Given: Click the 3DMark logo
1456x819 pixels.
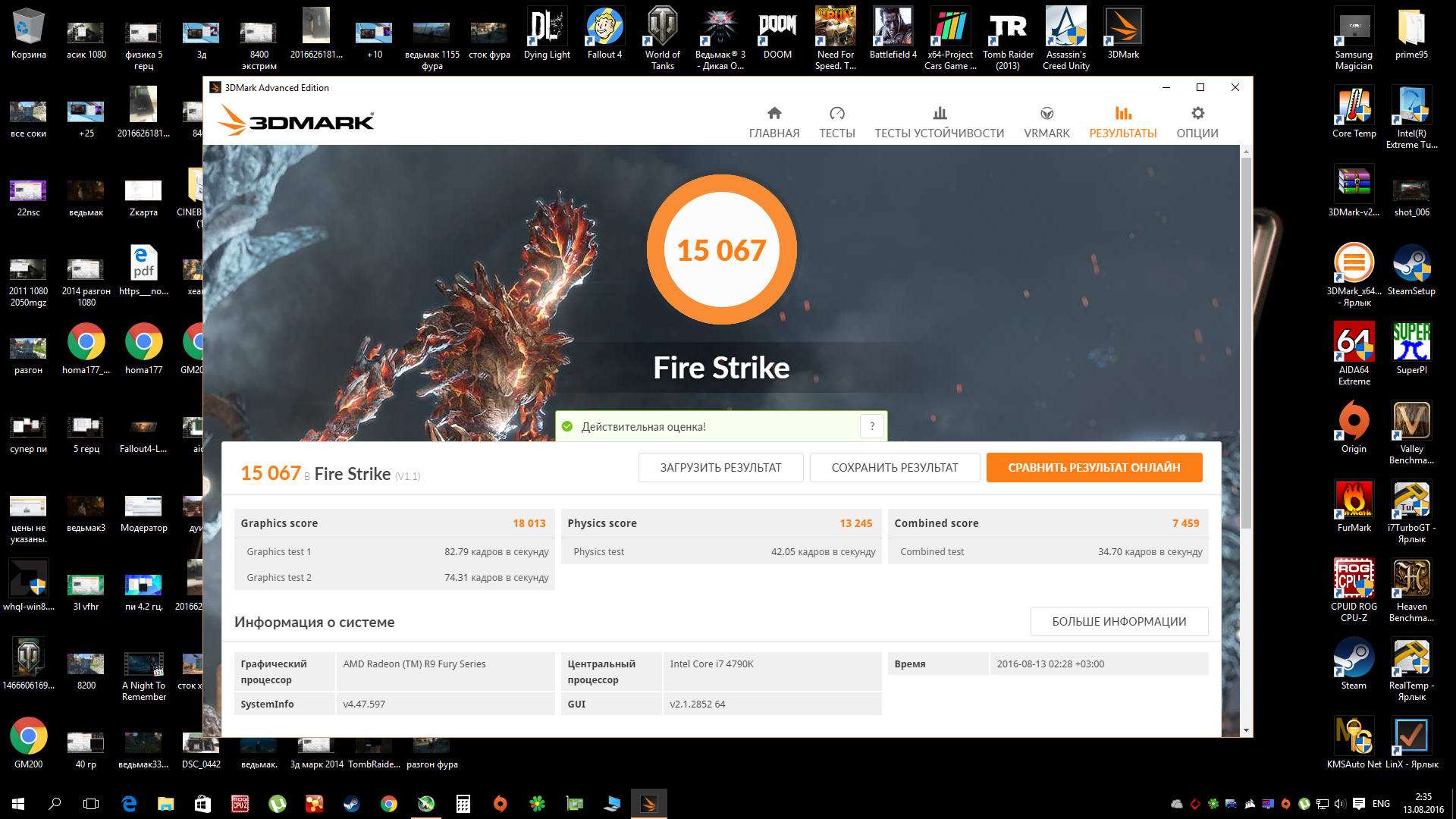Looking at the screenshot, I should coord(297,121).
